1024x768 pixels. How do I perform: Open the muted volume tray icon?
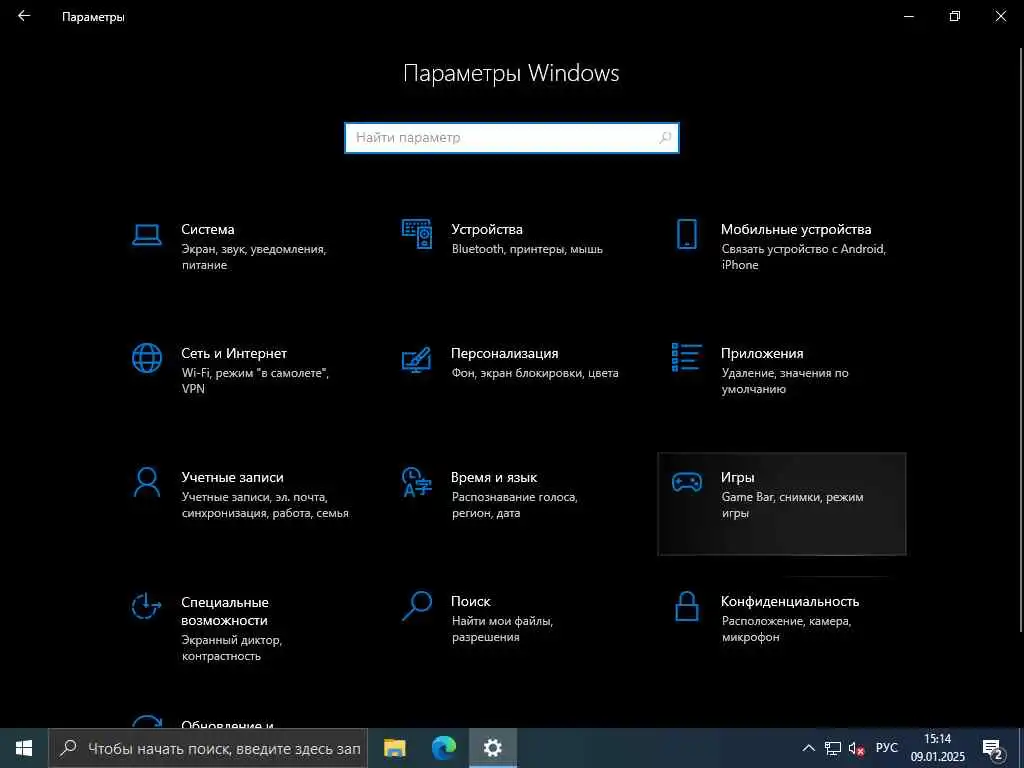[x=857, y=749]
